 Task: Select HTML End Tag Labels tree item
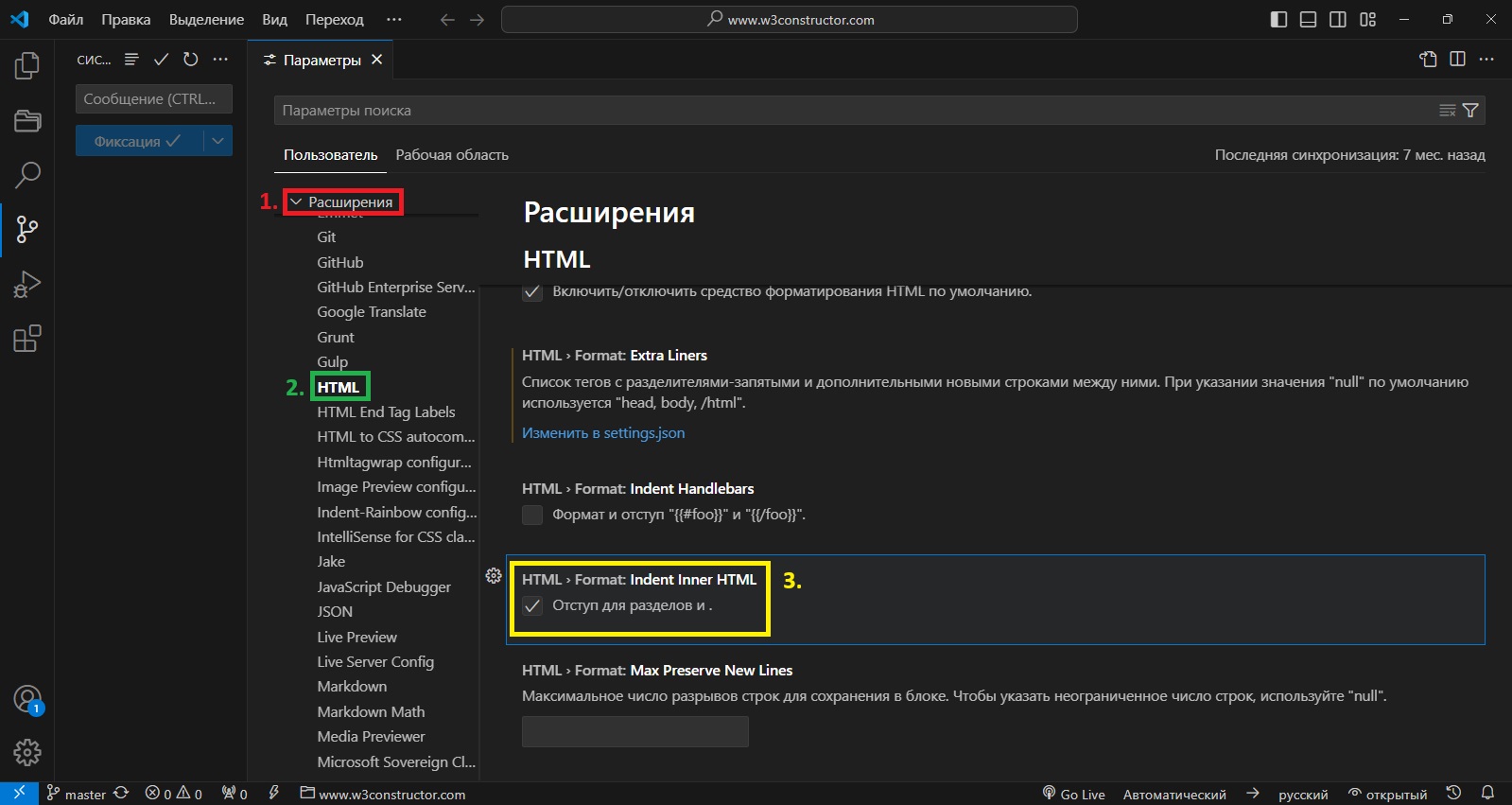click(386, 412)
